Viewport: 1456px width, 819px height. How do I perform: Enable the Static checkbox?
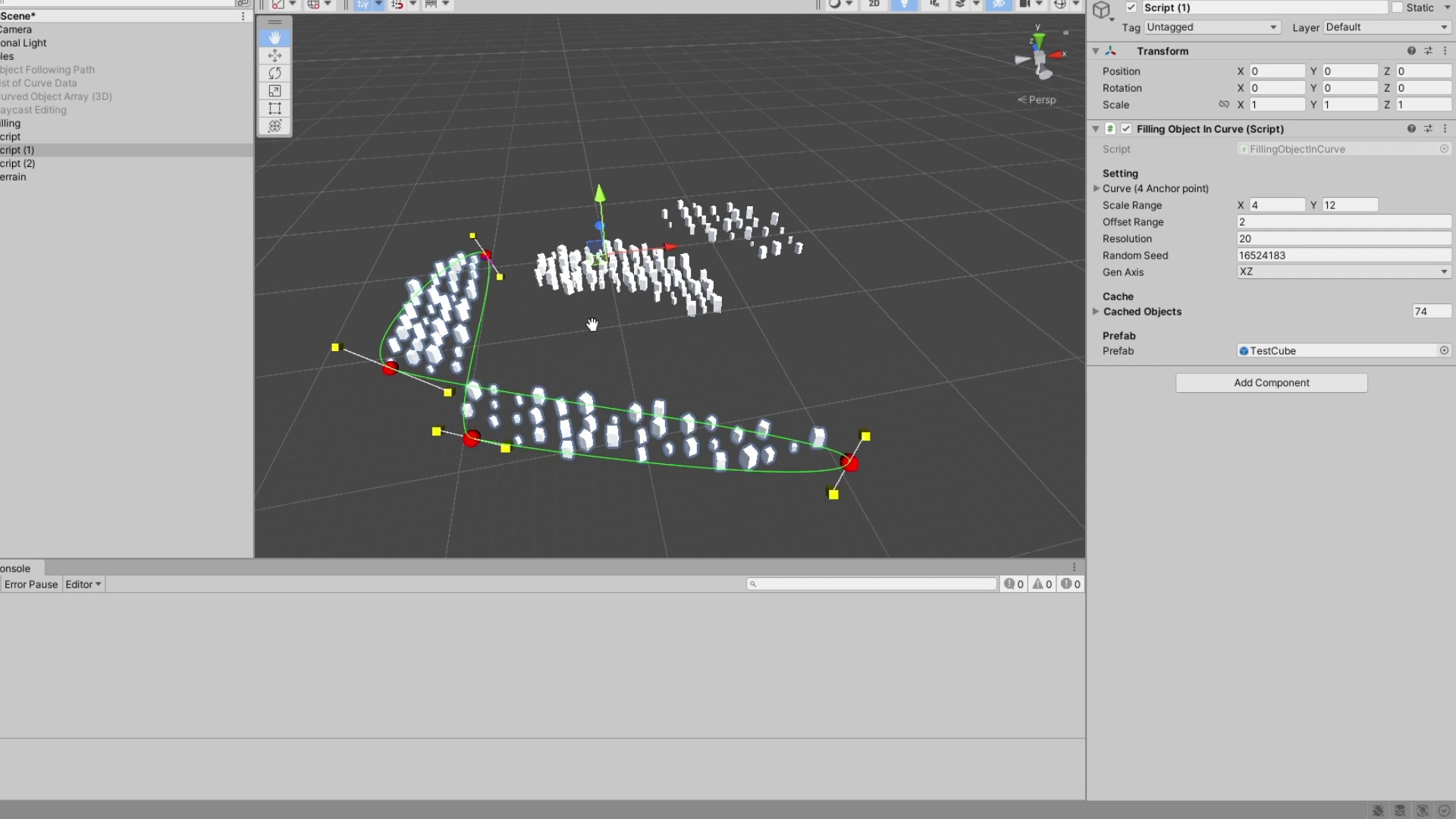[1397, 8]
